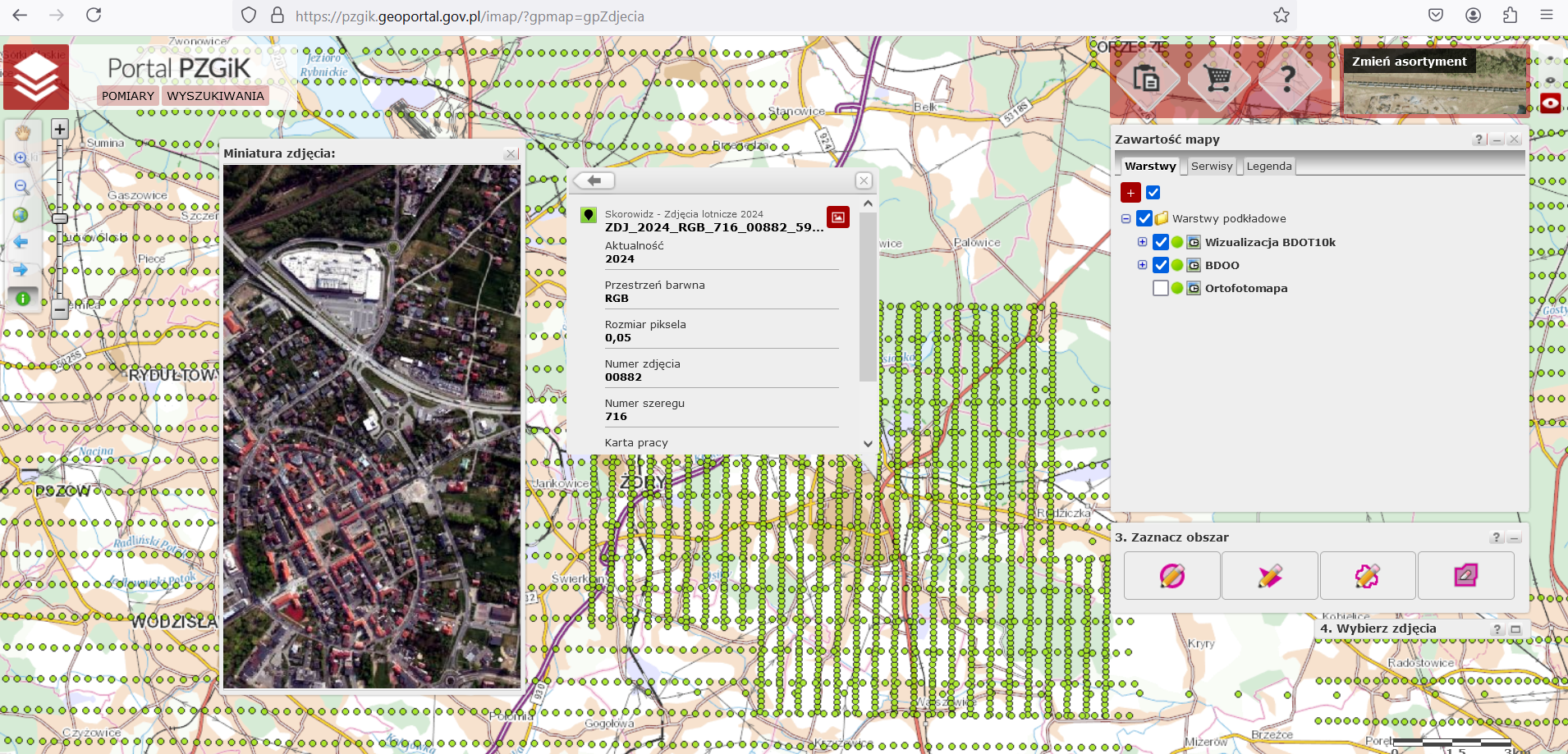1568x754 pixels.
Task: Open the layers stack logo button
Action: (x=36, y=77)
